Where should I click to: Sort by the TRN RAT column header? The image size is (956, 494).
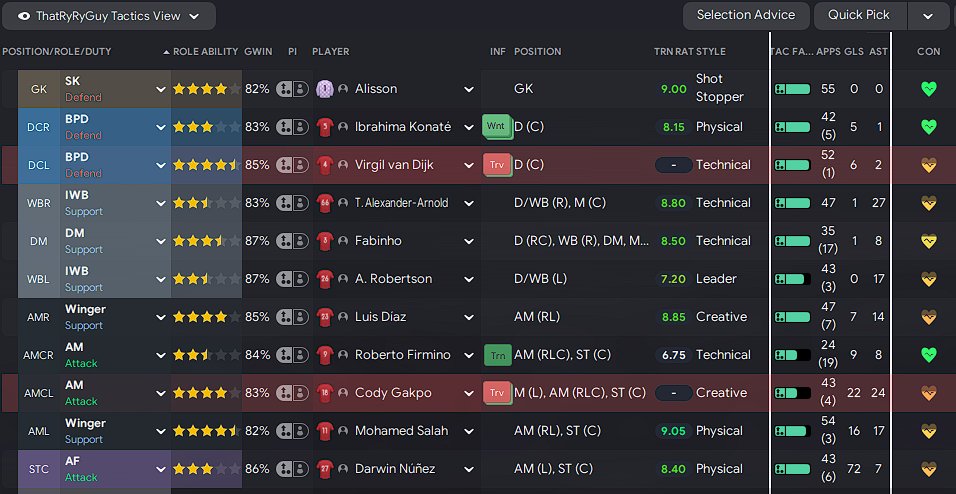(674, 52)
